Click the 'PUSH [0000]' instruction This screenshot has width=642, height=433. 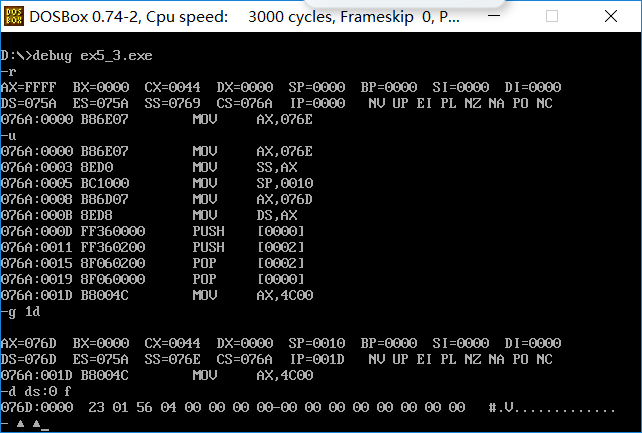249,231
